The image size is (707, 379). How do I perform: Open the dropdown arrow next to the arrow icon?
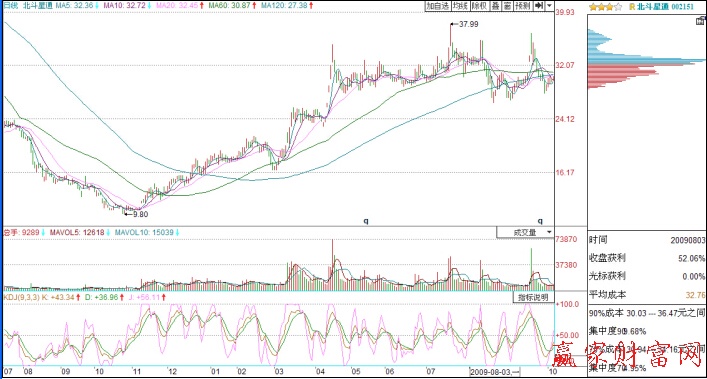pos(549,6)
